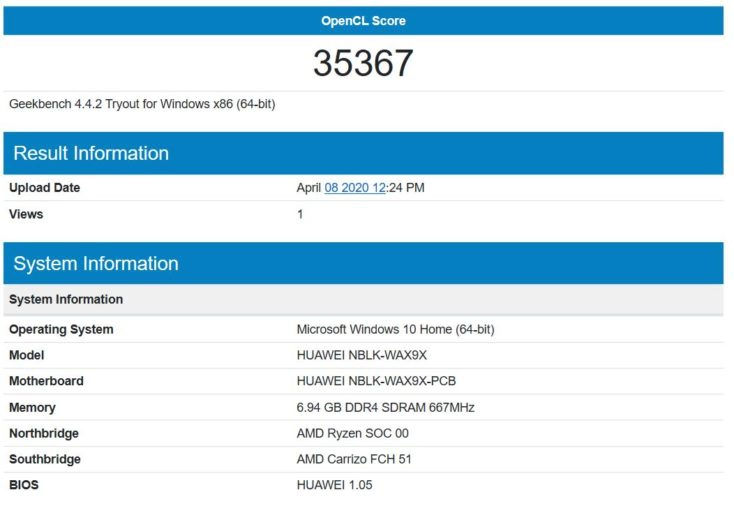The image size is (734, 513).
Task: Click the Views count value 1
Action: 300,214
